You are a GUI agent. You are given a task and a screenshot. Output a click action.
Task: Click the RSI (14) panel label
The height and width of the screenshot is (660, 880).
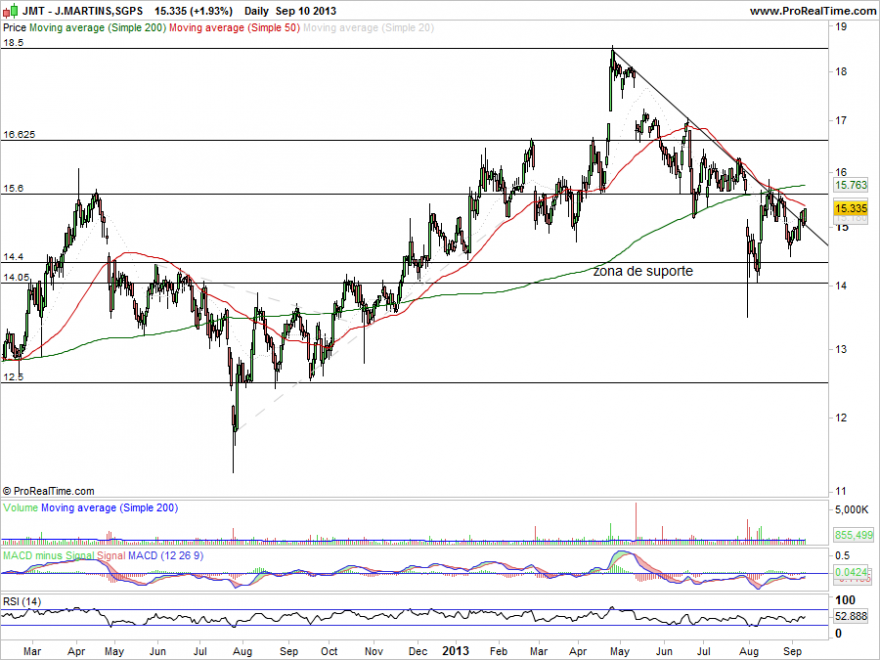[22, 602]
